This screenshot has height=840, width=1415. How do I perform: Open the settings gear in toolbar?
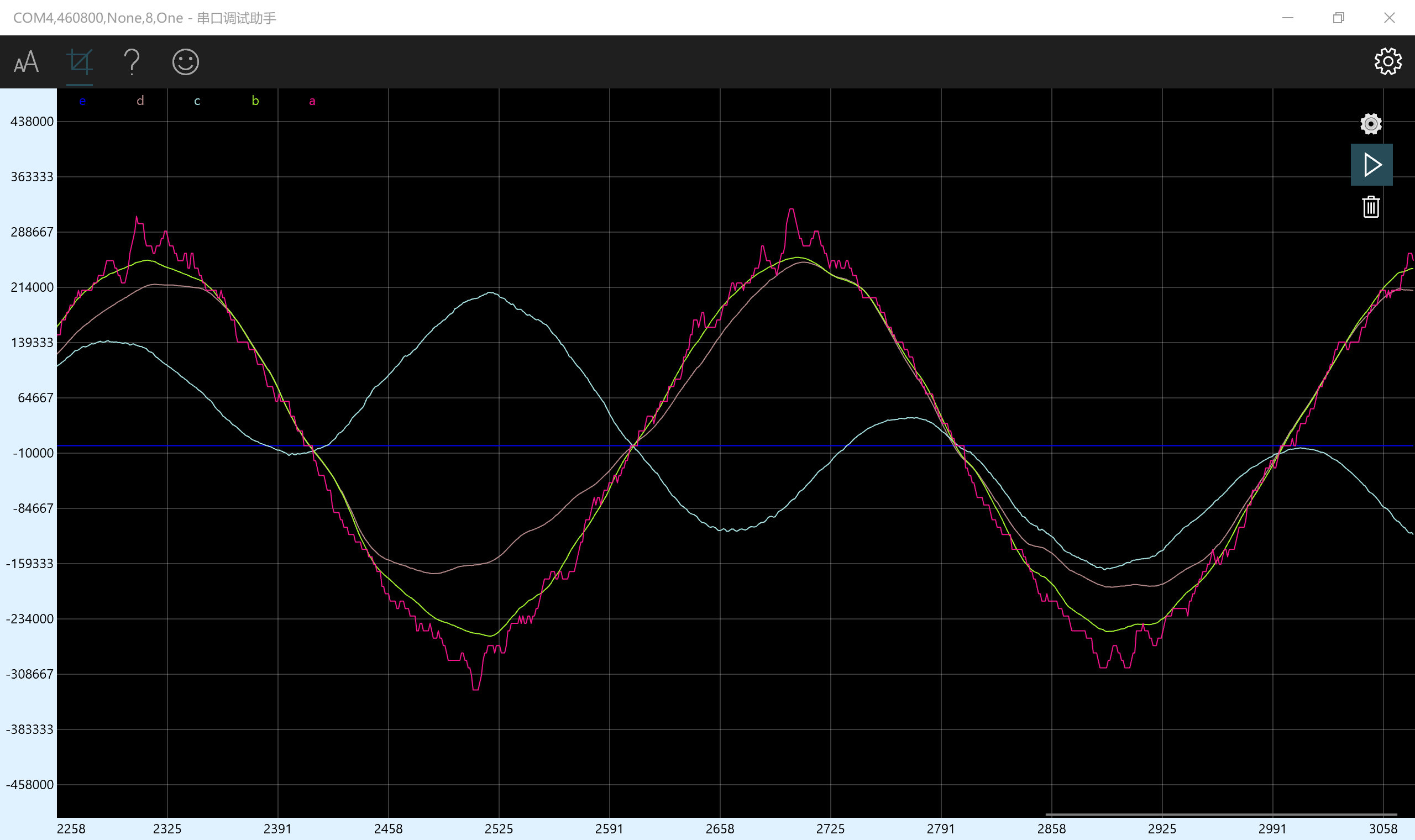[x=1388, y=61]
